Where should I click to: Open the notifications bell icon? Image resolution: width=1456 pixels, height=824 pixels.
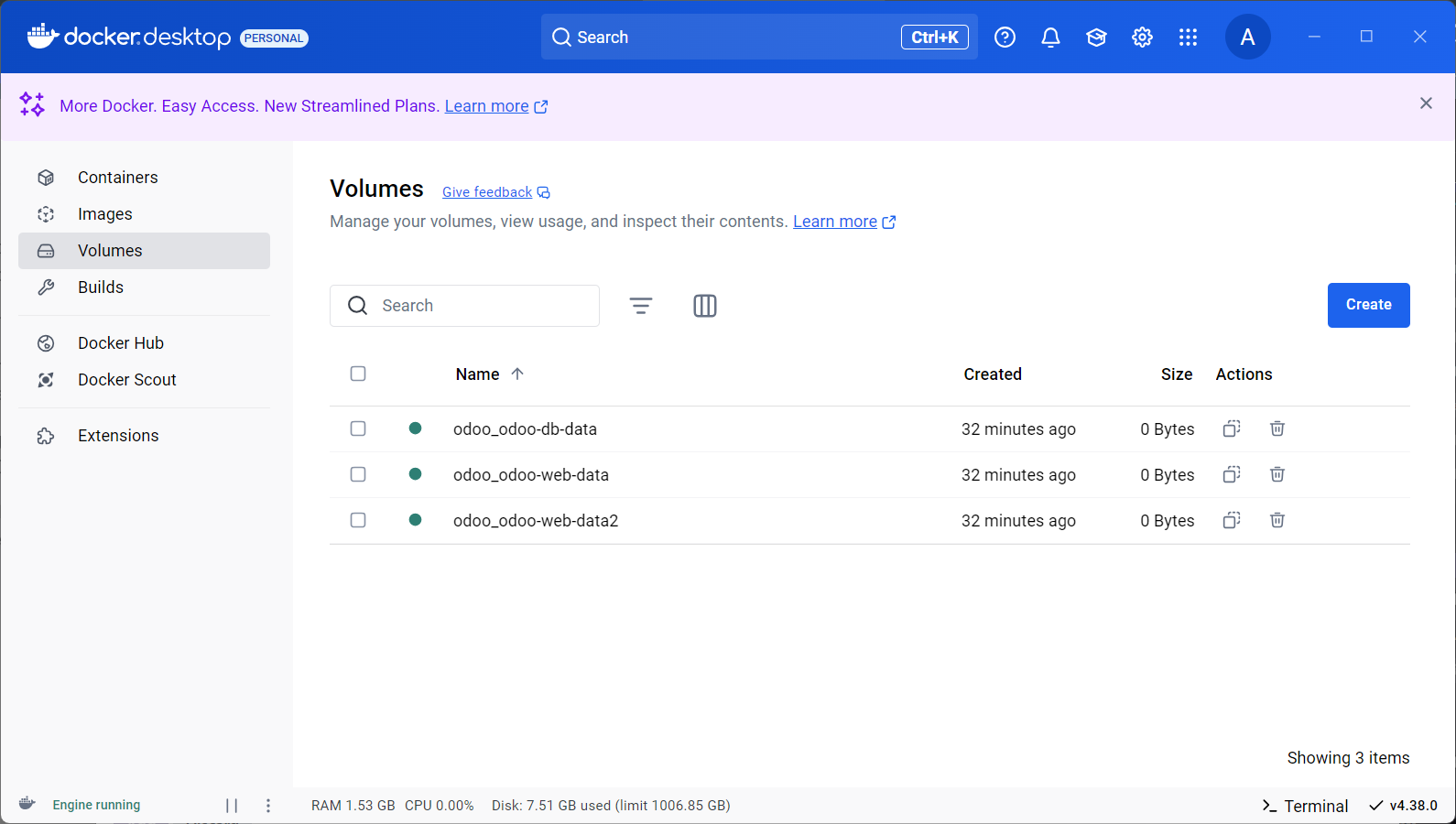[1050, 38]
